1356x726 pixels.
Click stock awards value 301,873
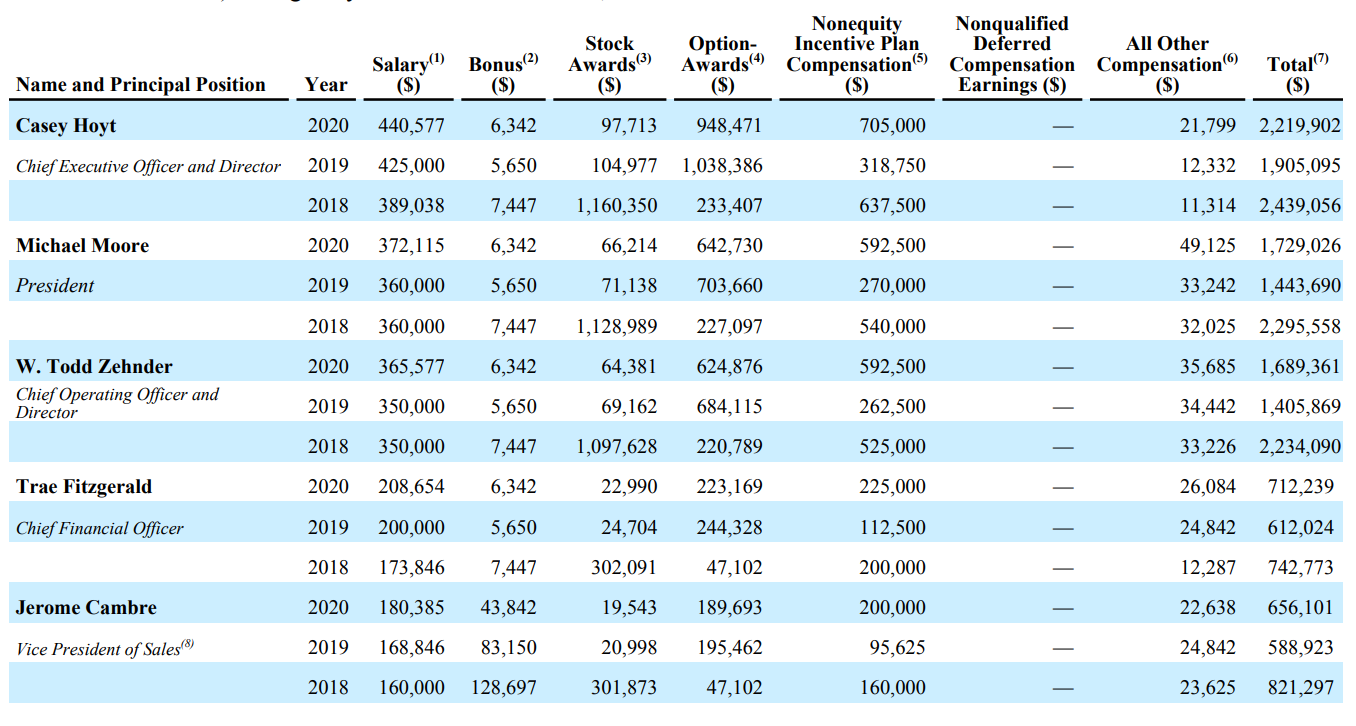click(x=624, y=688)
